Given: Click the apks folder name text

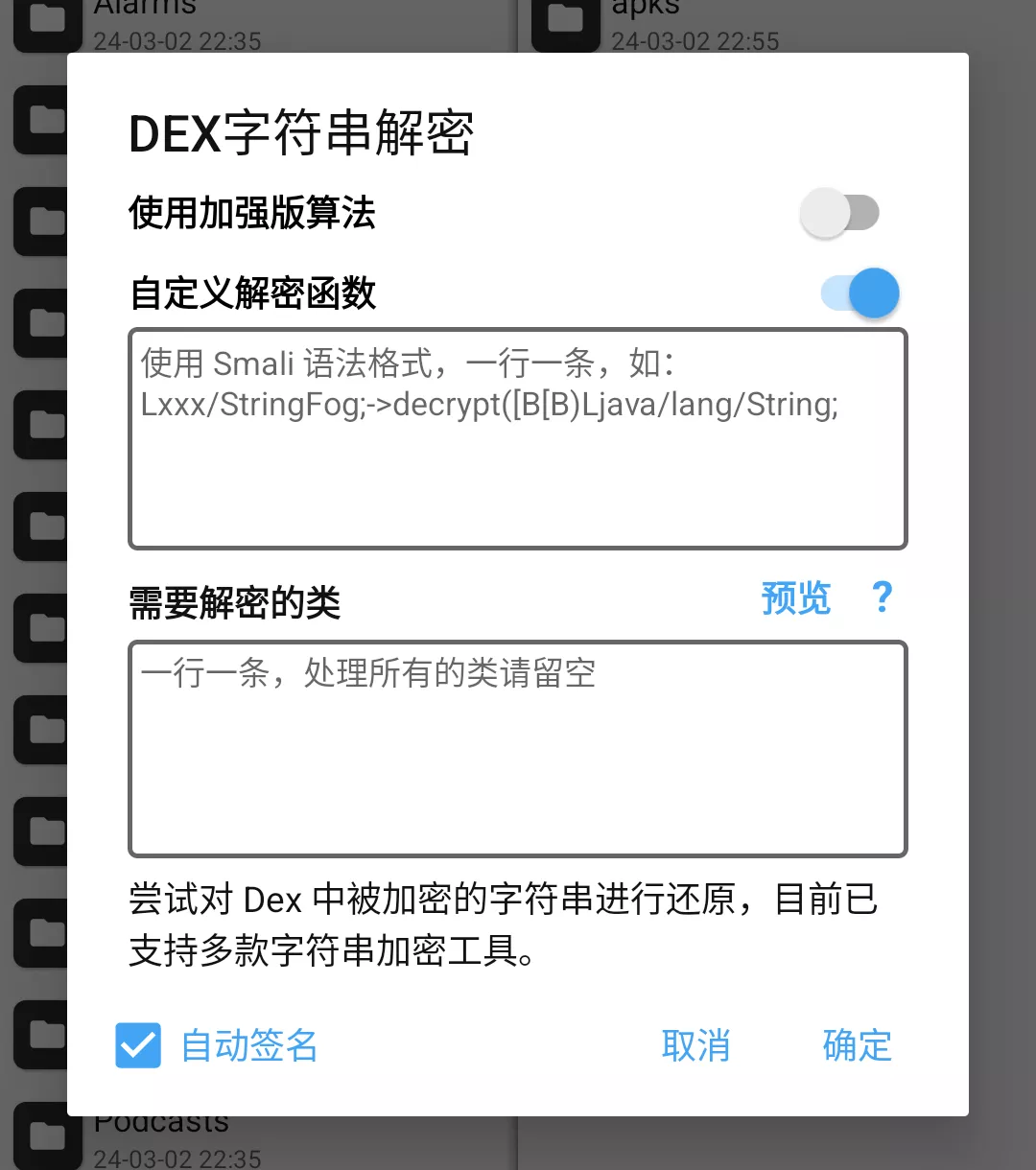Looking at the screenshot, I should click(x=646, y=10).
